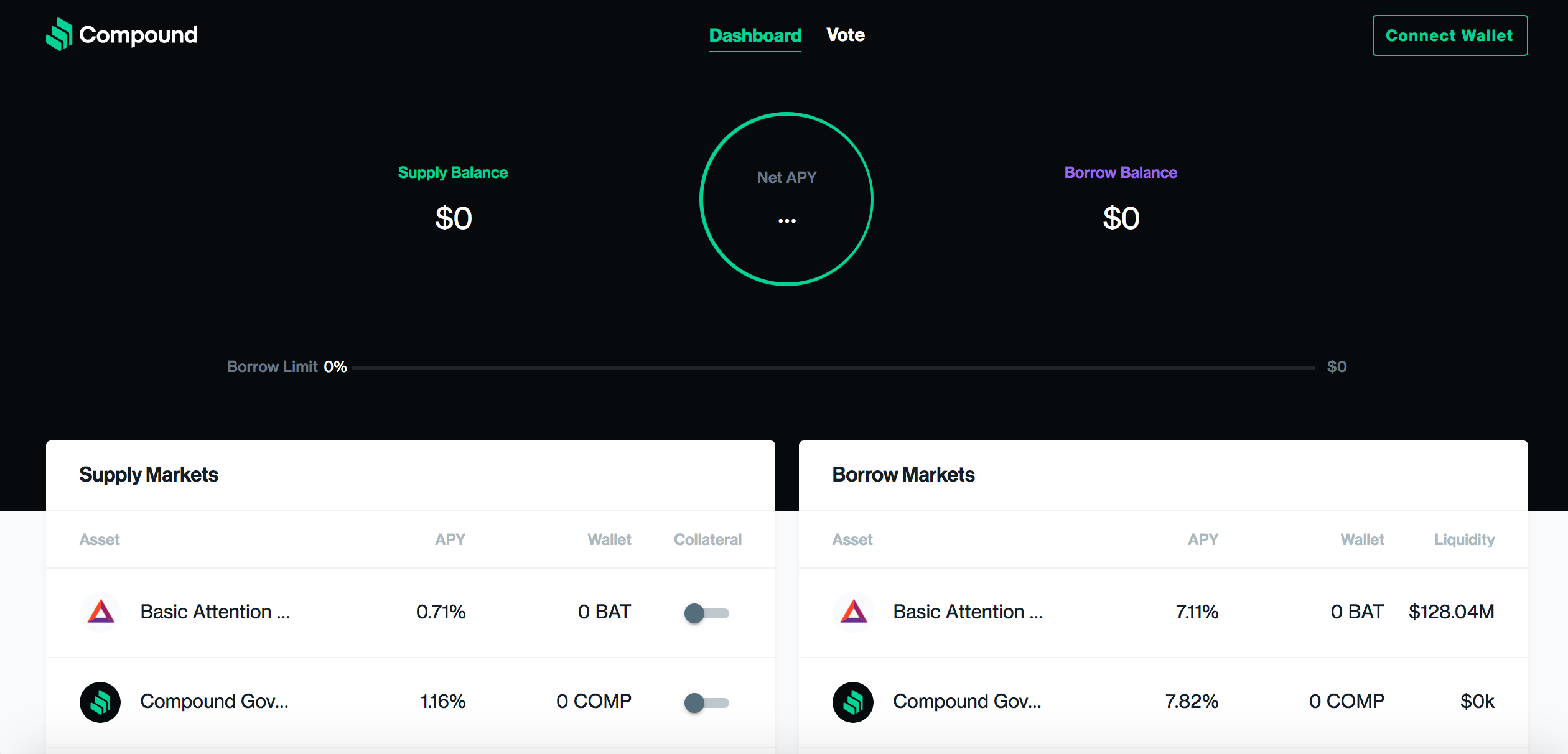Click the 7.11% borrow APY value
Image resolution: width=1568 pixels, height=754 pixels.
point(1197,612)
